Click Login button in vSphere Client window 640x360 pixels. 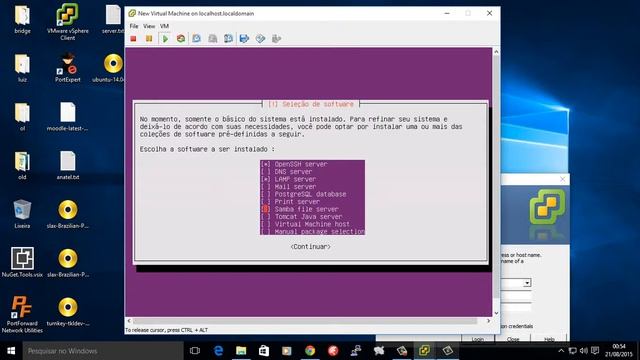point(478,339)
